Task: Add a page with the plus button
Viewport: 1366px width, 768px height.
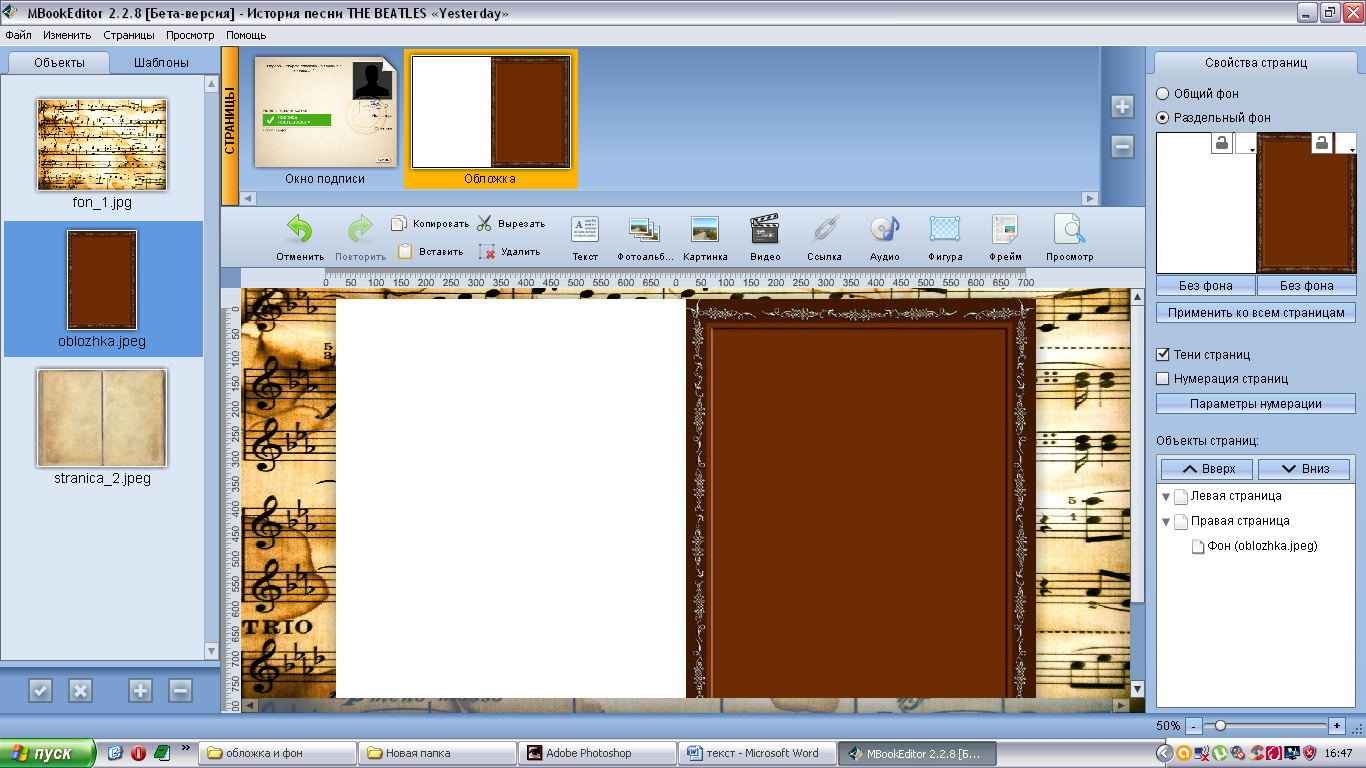Action: click(1122, 107)
